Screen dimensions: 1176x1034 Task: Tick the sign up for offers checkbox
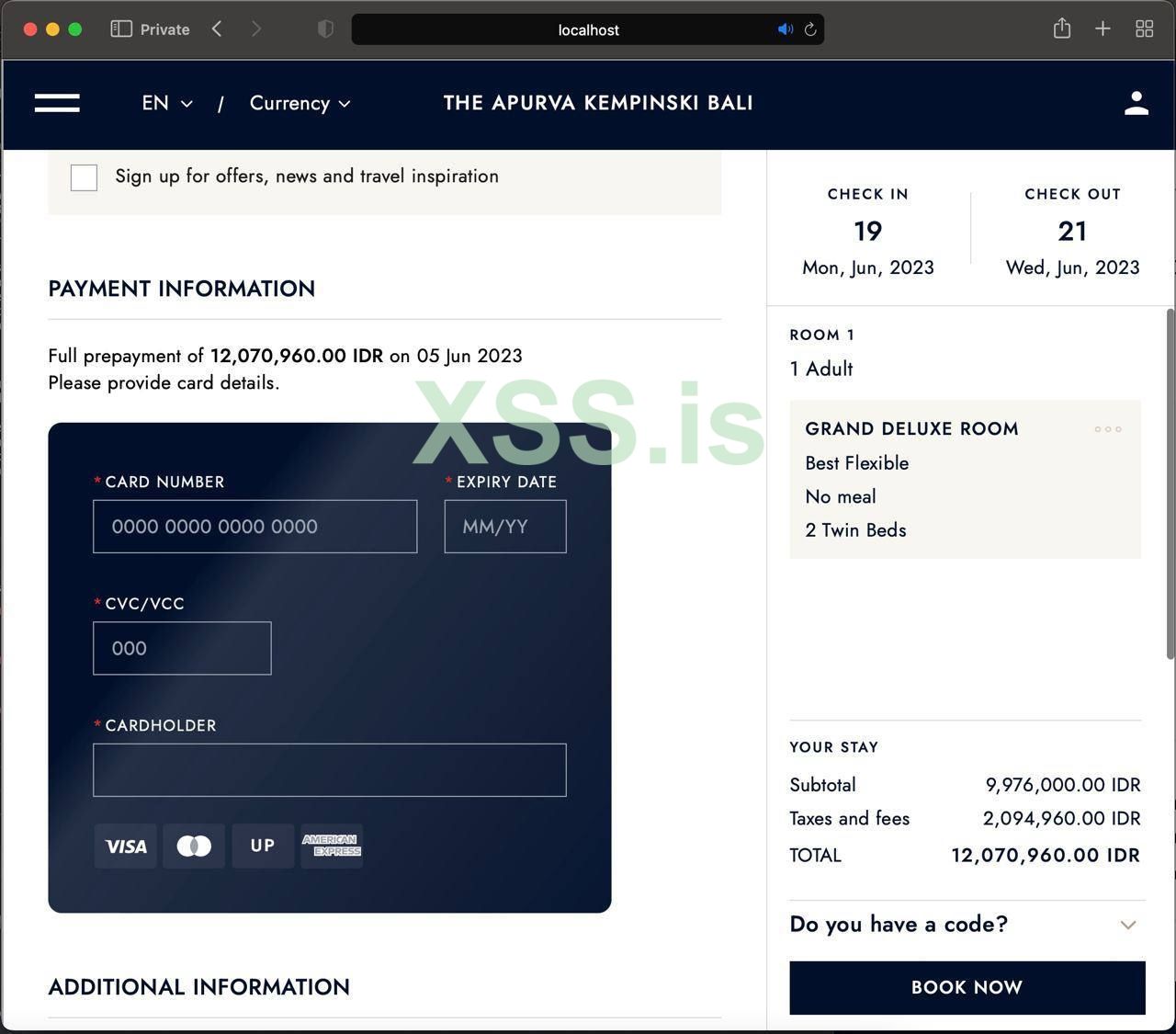coord(84,177)
